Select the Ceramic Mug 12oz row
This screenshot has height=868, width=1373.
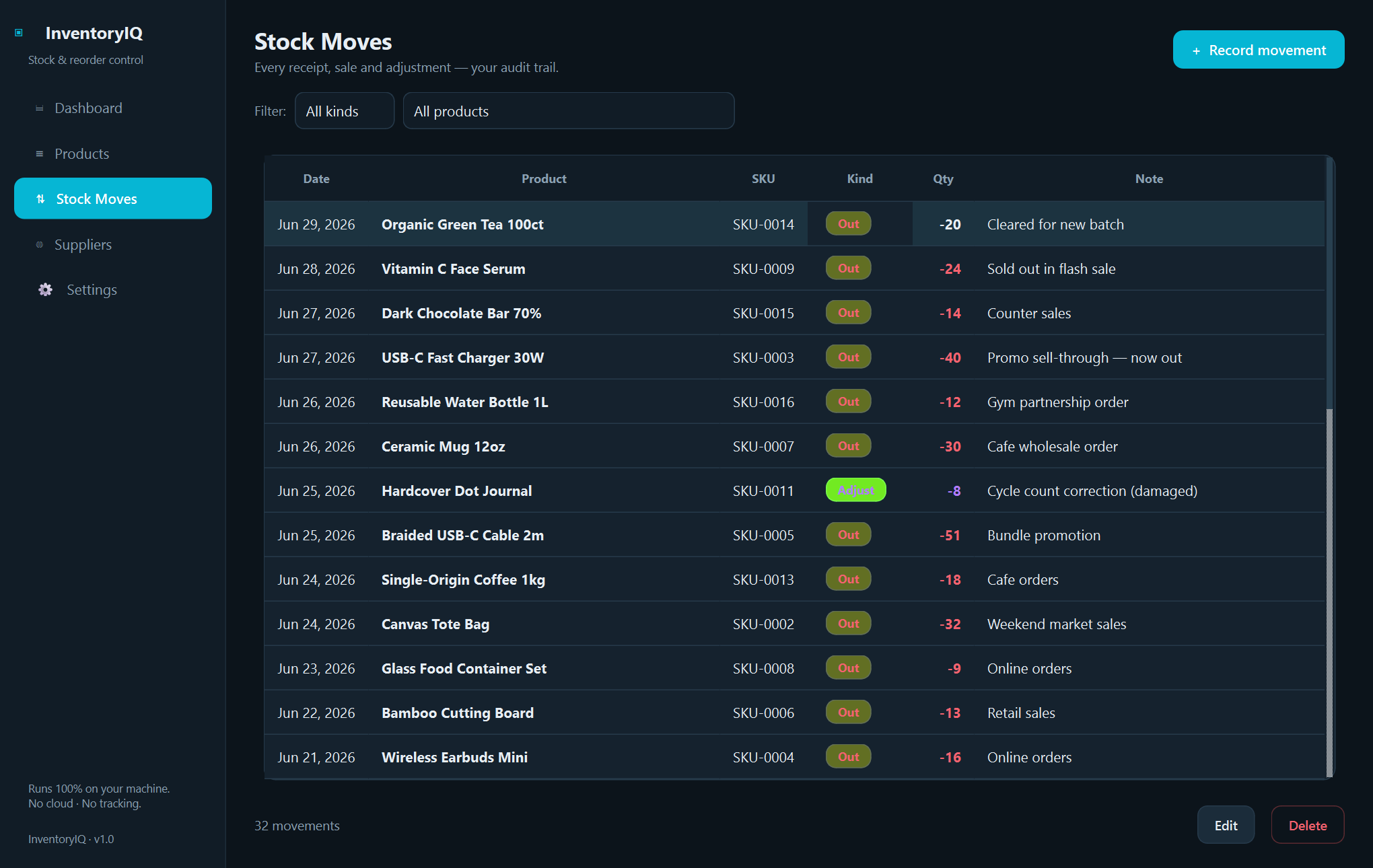(x=794, y=446)
